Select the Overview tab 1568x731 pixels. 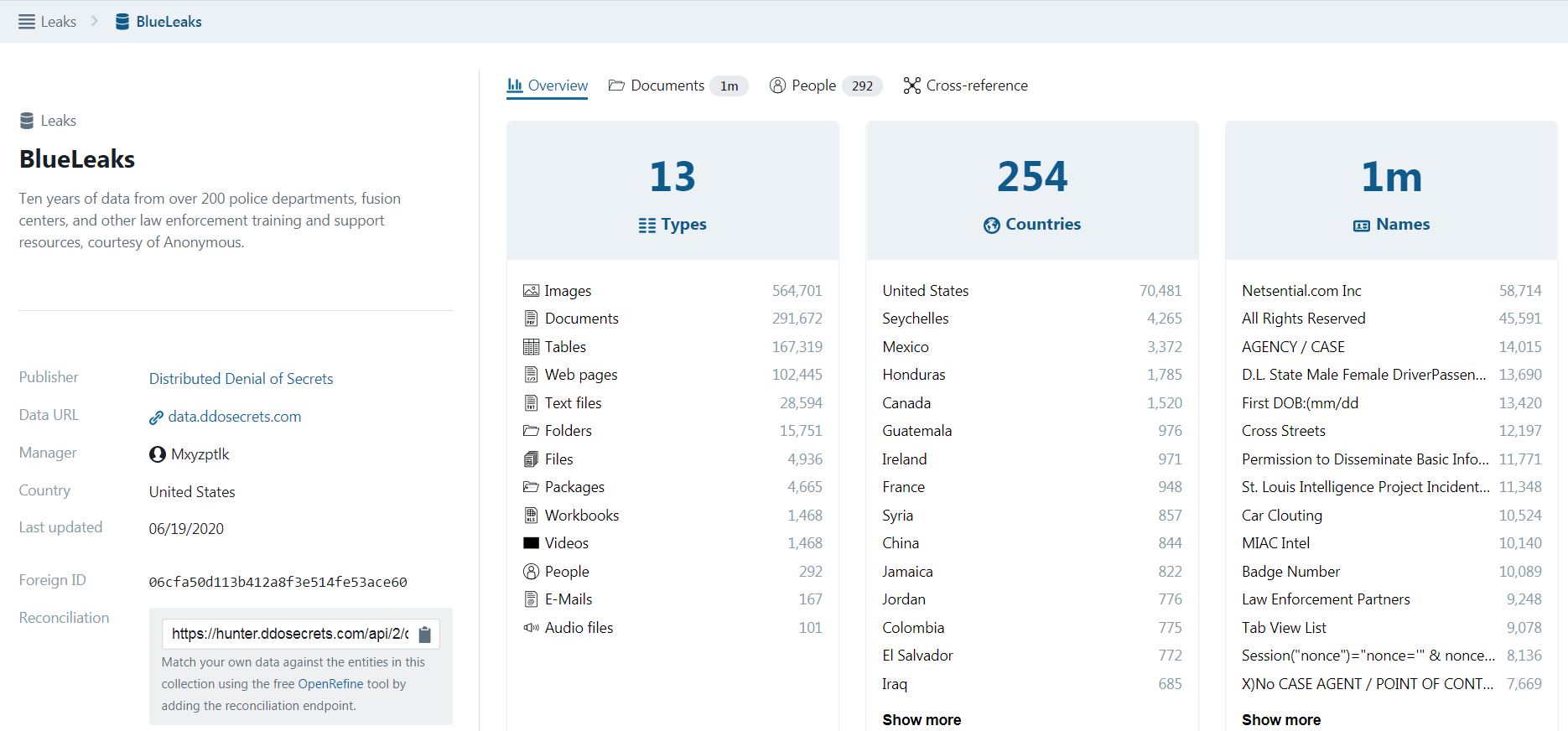(x=548, y=86)
